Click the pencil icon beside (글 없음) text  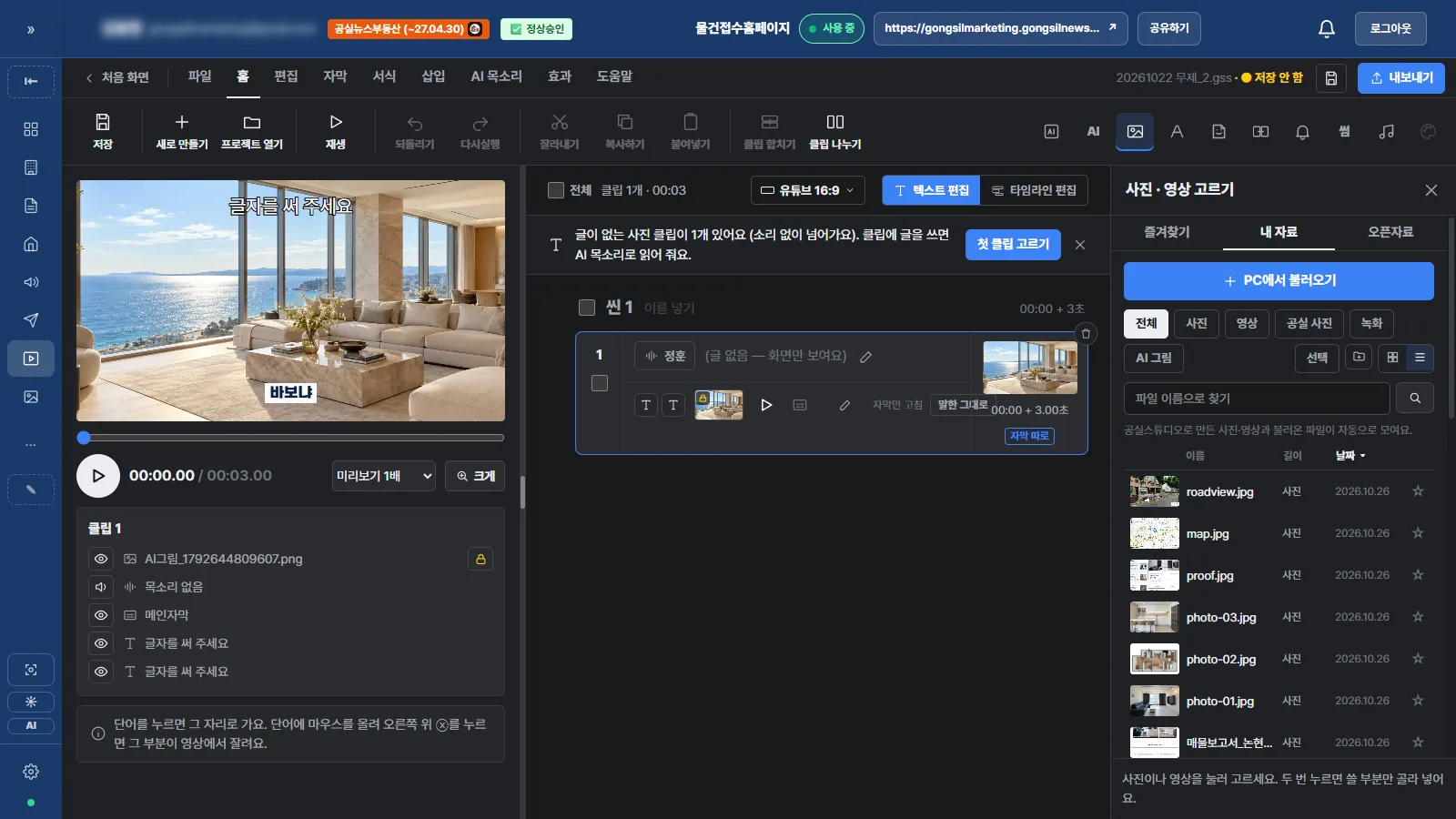[x=865, y=357]
